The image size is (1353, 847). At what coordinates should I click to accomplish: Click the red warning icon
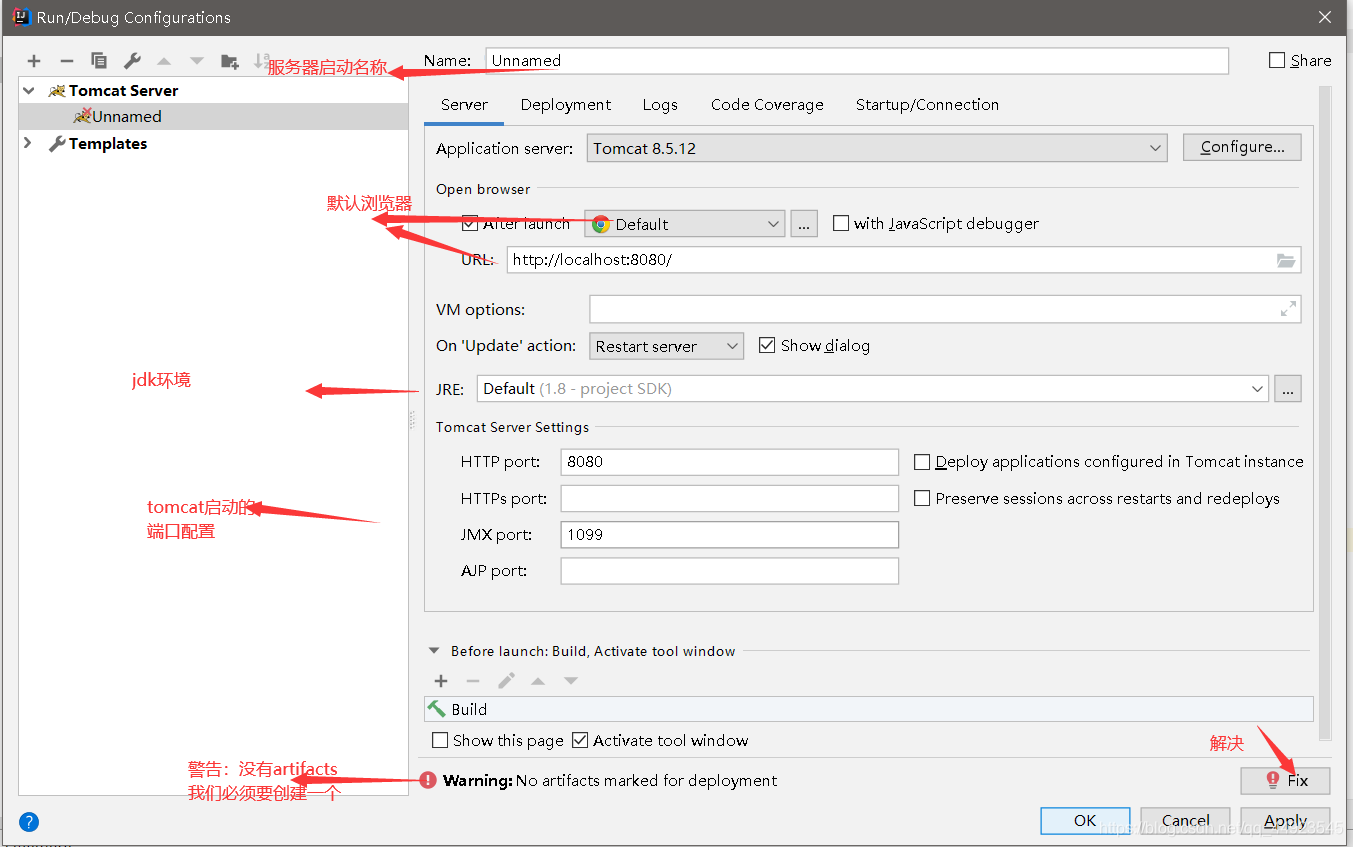pos(428,780)
